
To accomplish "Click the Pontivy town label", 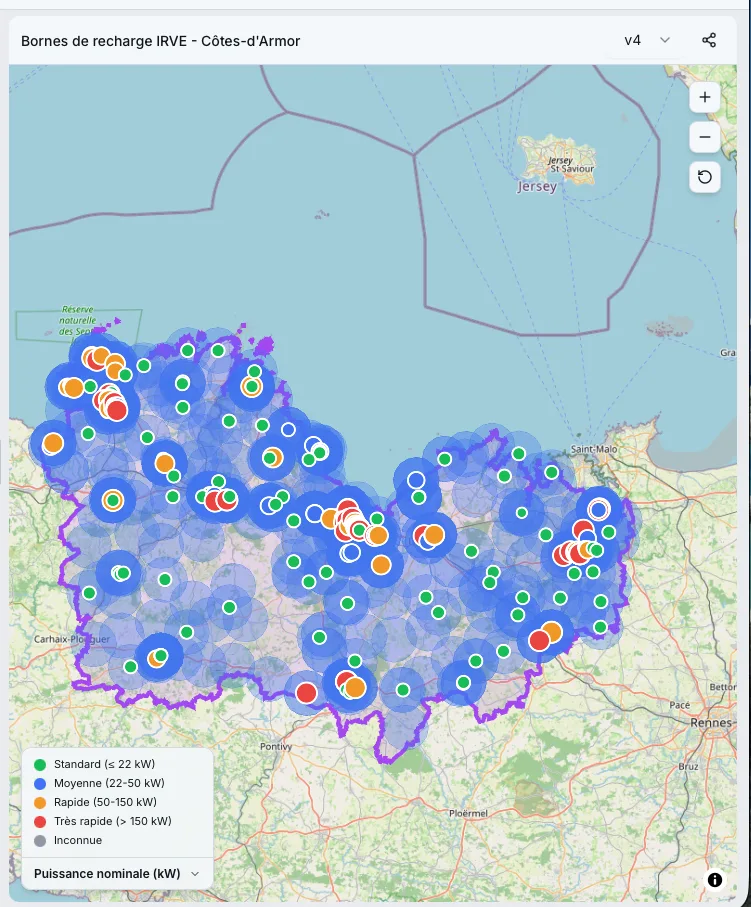I will (x=275, y=747).
